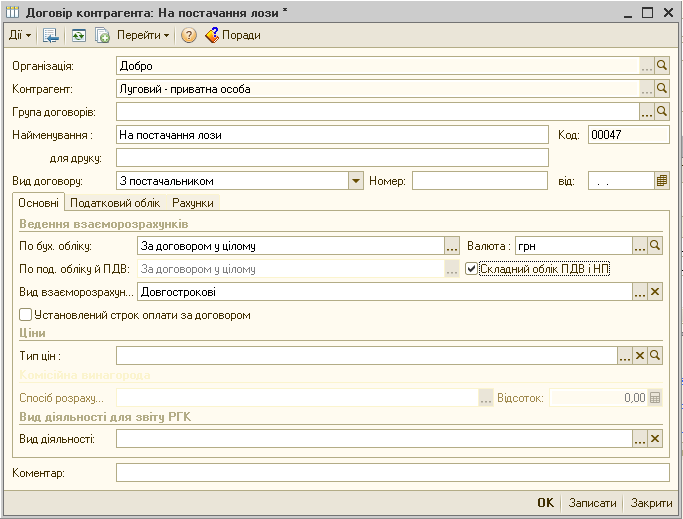Click the copy-new document toolbar icon
The width and height of the screenshot is (683, 519).
(x=101, y=35)
